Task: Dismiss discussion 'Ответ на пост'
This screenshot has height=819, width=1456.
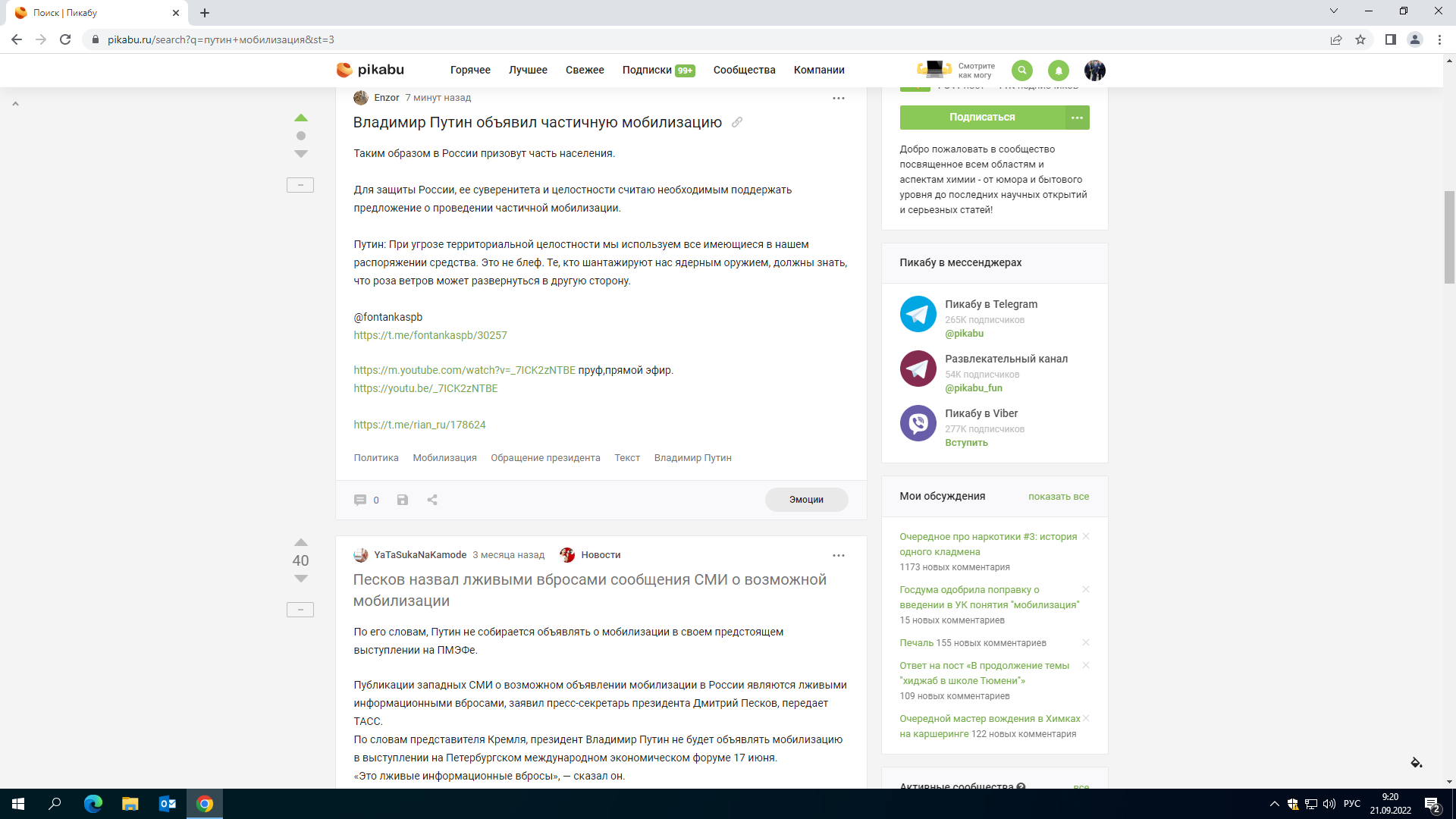Action: coord(1086,665)
